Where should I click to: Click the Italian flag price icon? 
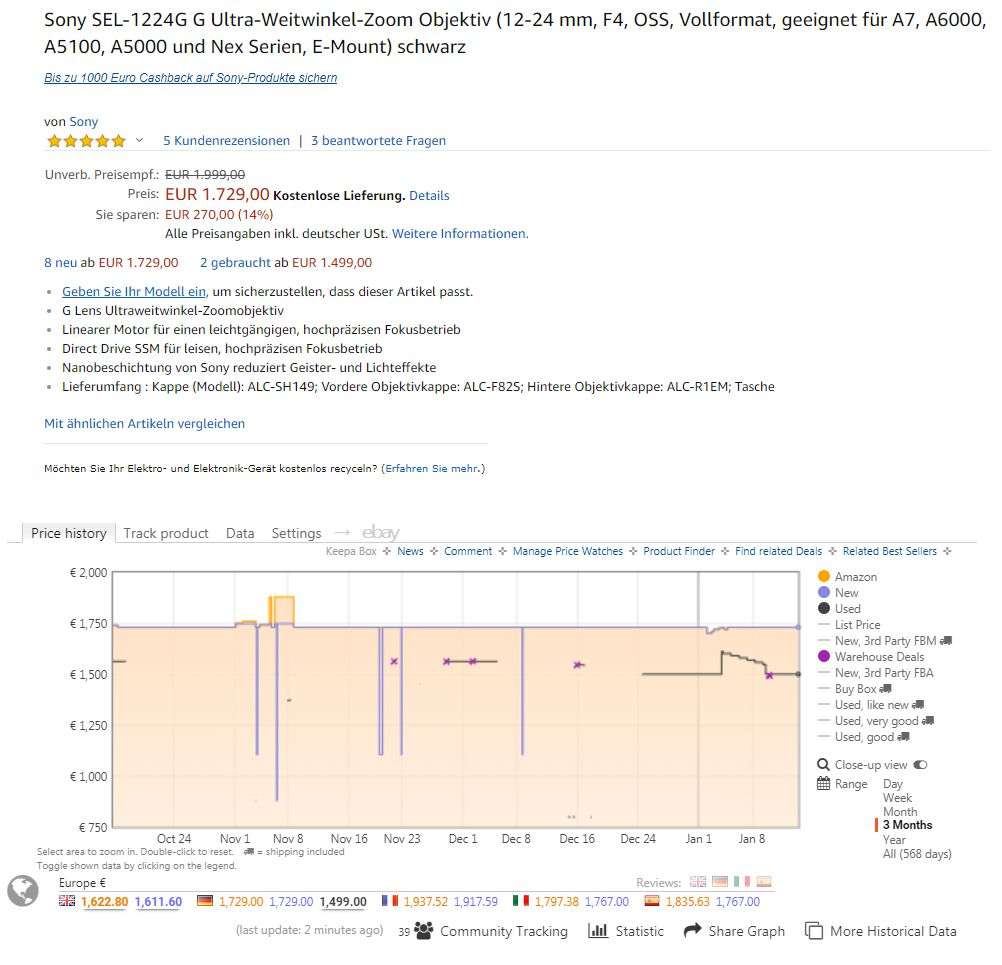click(x=519, y=901)
